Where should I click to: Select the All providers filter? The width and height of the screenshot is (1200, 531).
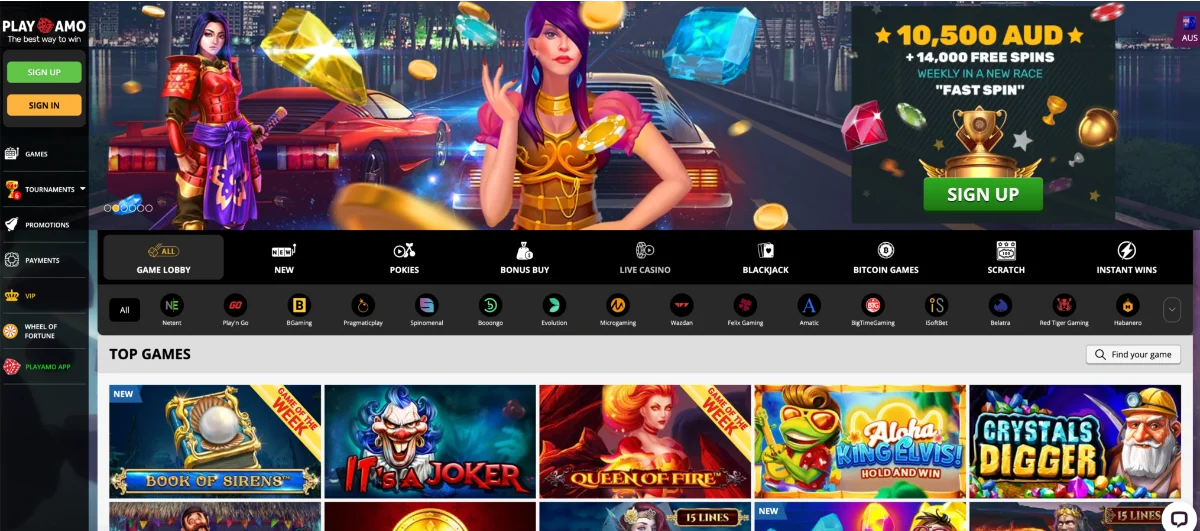[125, 310]
